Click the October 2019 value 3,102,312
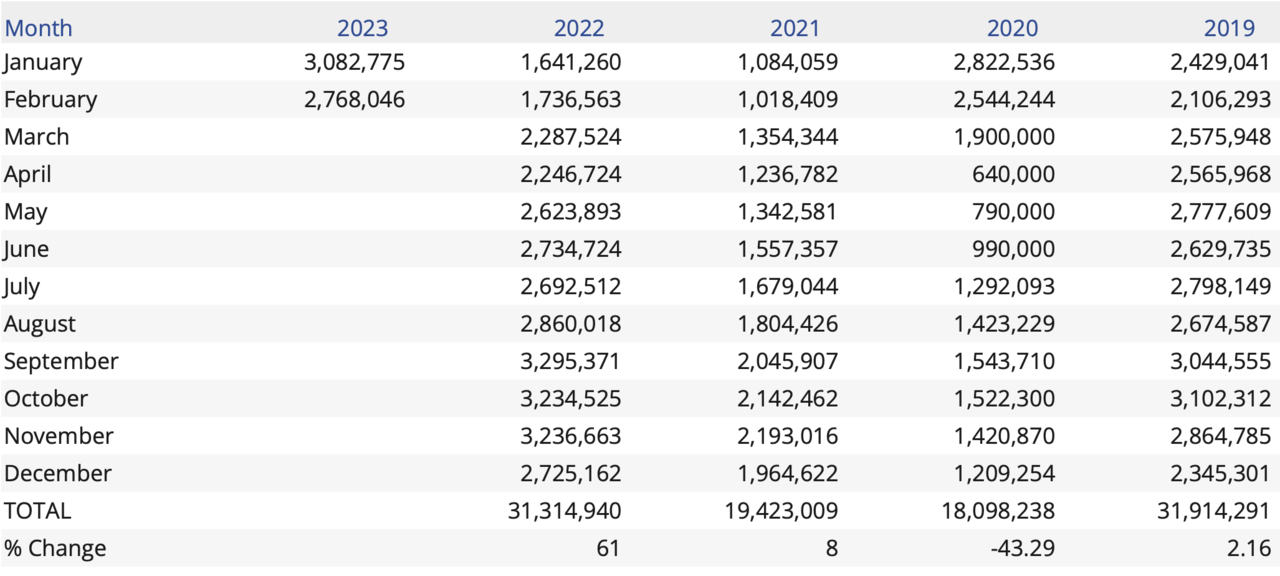Screen dimensions: 1280x576 point(1220,398)
